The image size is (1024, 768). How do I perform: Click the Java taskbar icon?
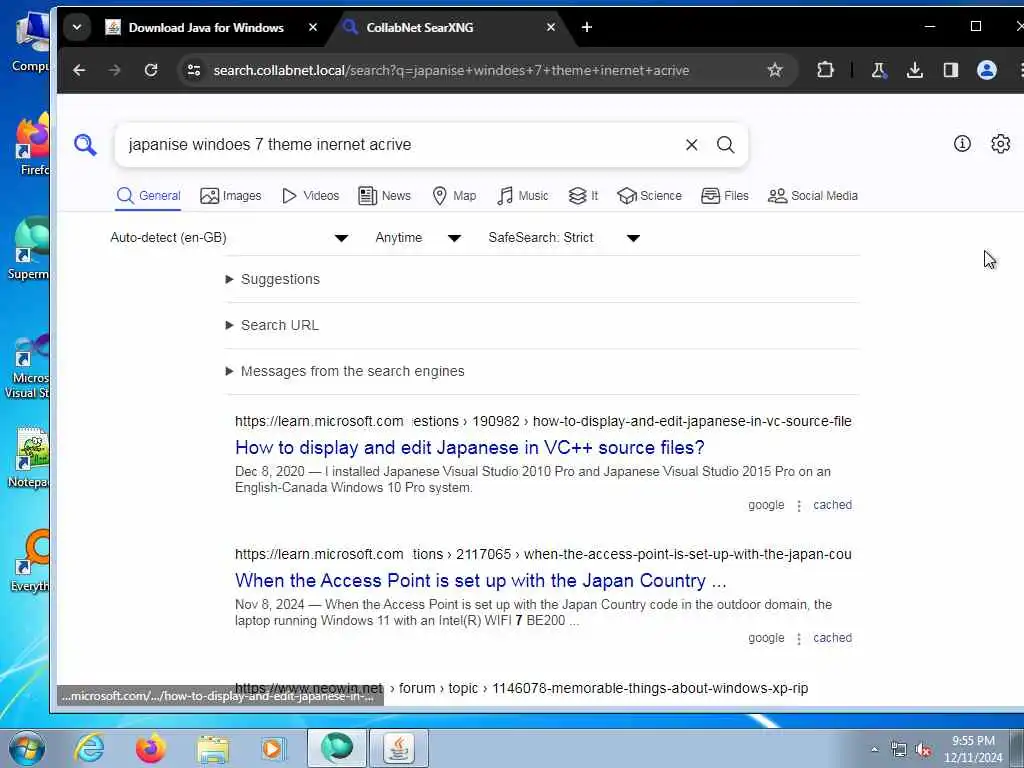click(x=399, y=748)
